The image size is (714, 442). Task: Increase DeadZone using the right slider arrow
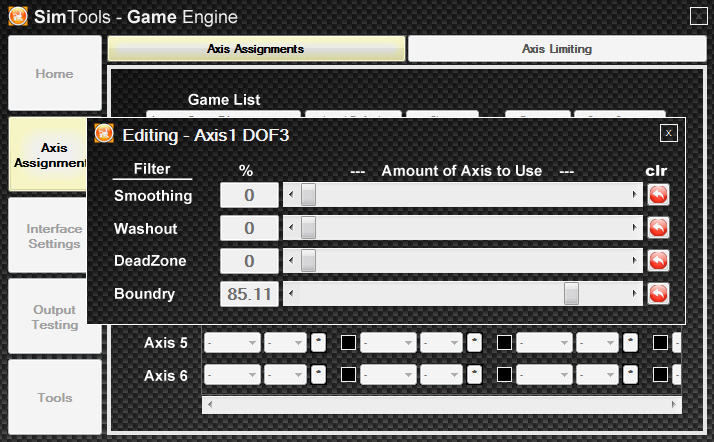634,261
